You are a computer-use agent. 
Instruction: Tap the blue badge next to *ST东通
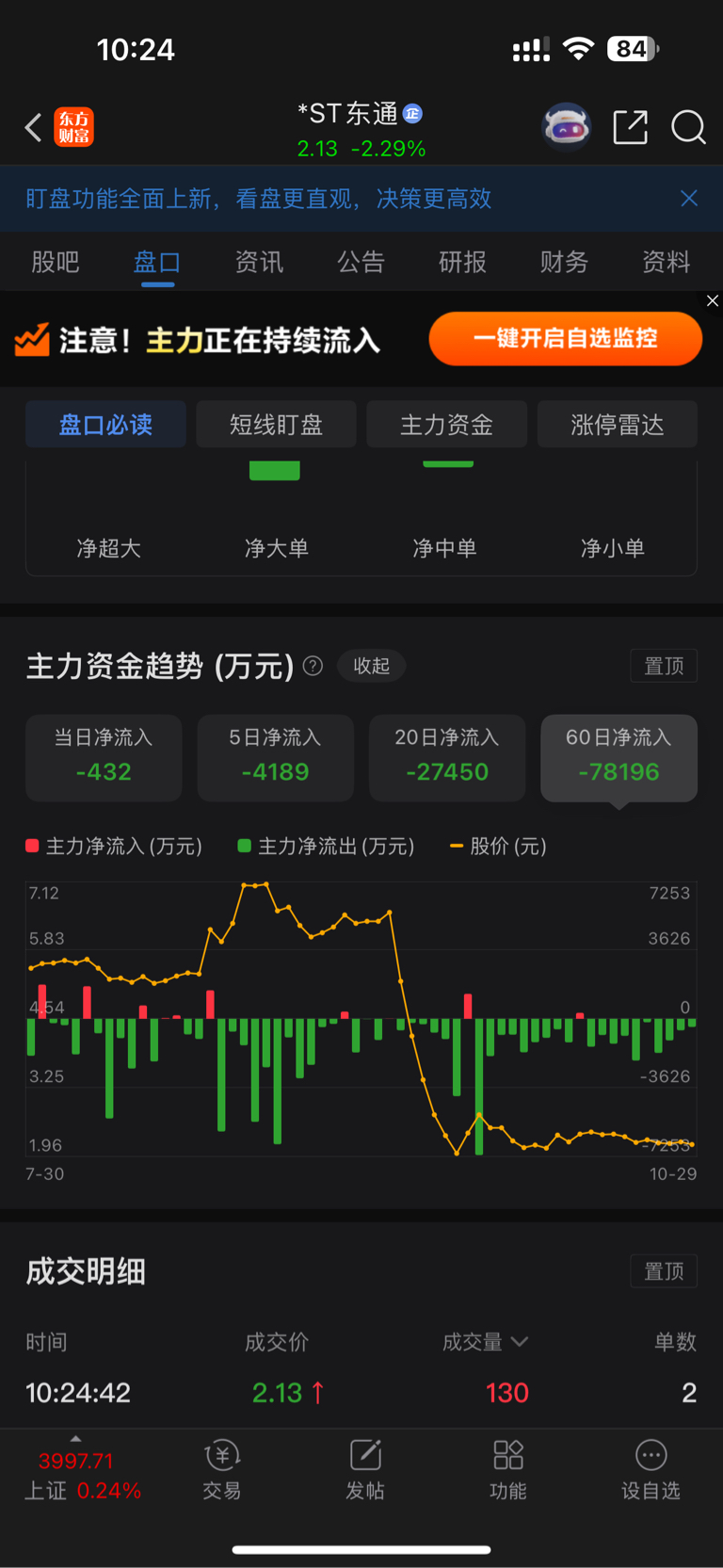coord(412,114)
